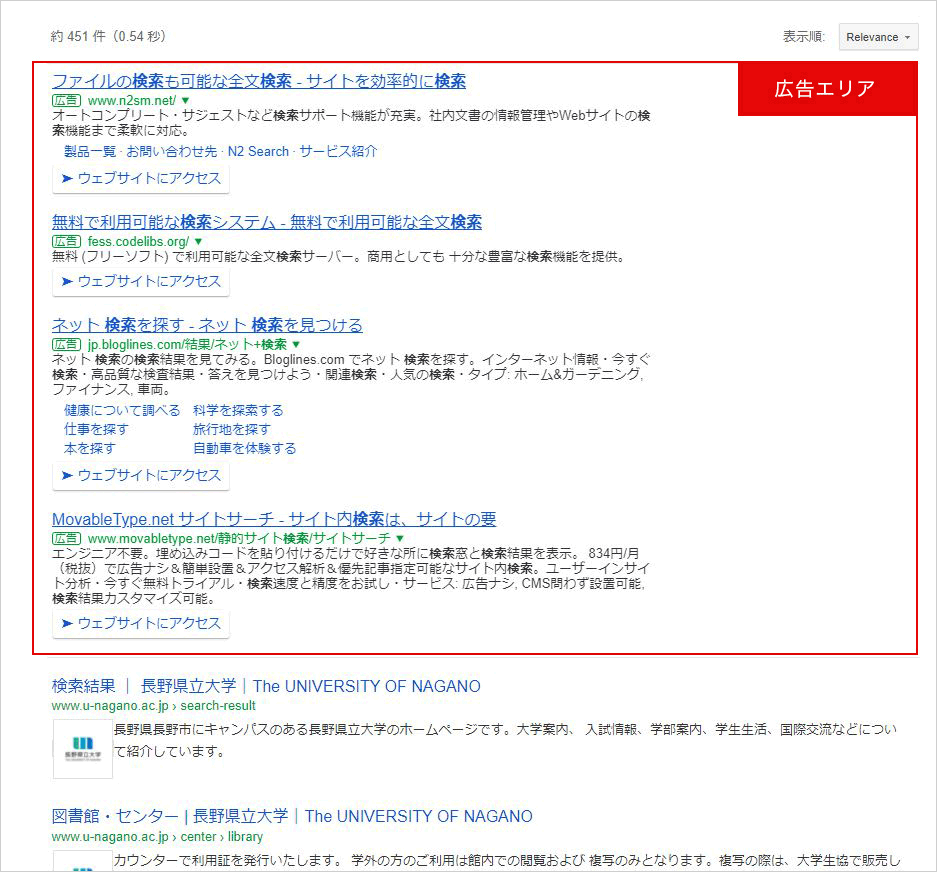Open the 旅行地を探す sitelink
Image resolution: width=937 pixels, height=872 pixels.
(231, 430)
